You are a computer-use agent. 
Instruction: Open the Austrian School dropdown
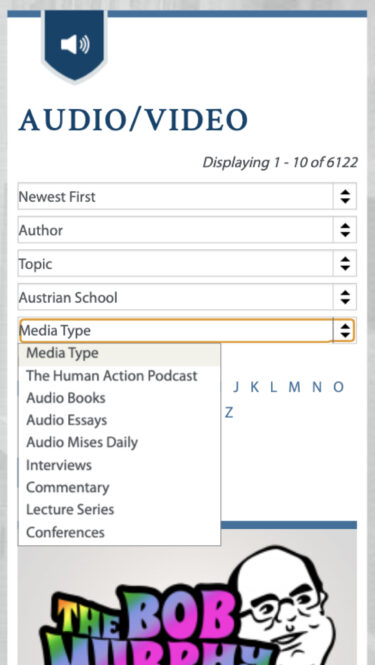coord(187,297)
